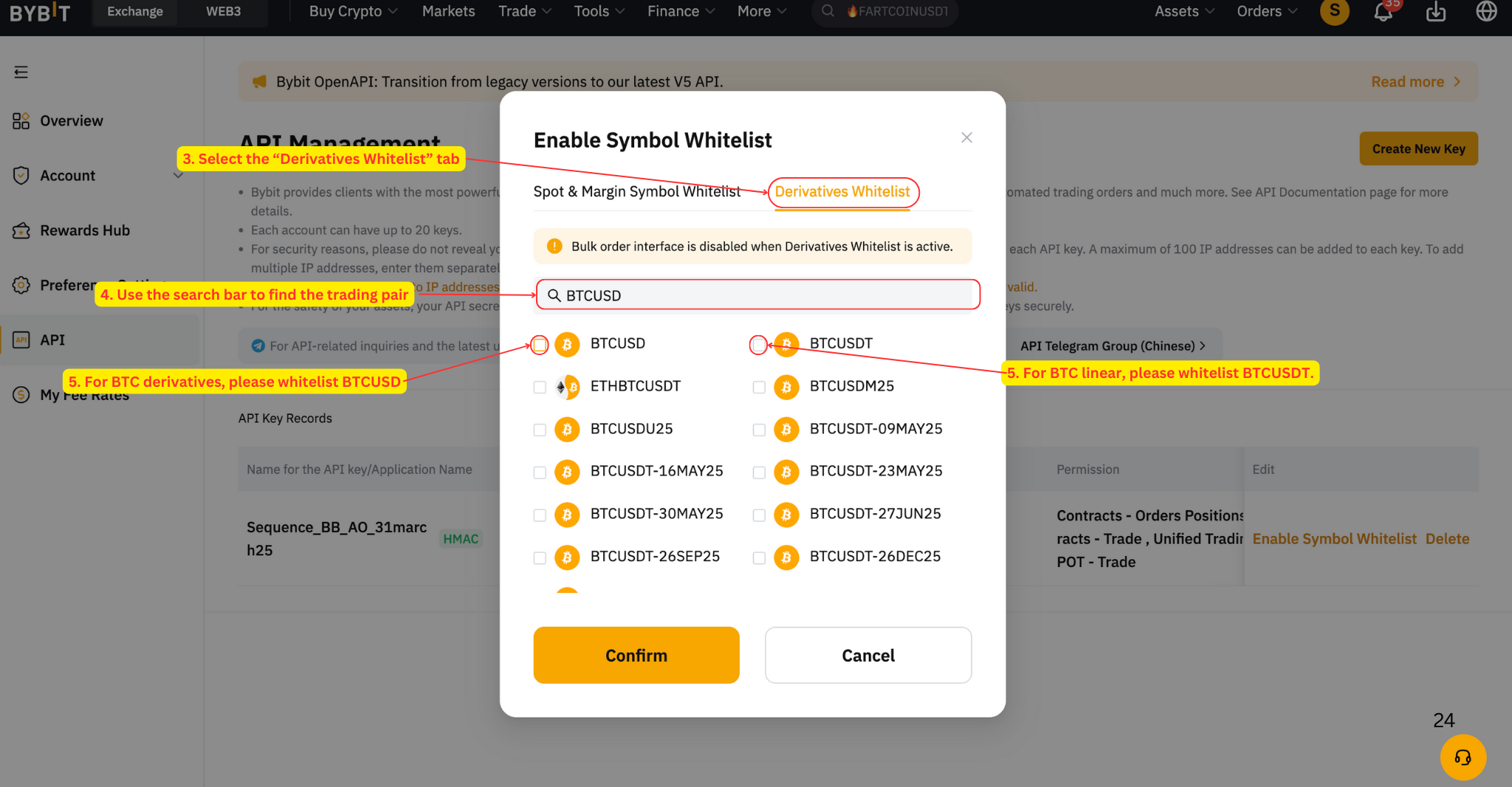The height and width of the screenshot is (787, 1512).
Task: Expand the Trade dropdown menu
Action: coord(525,11)
